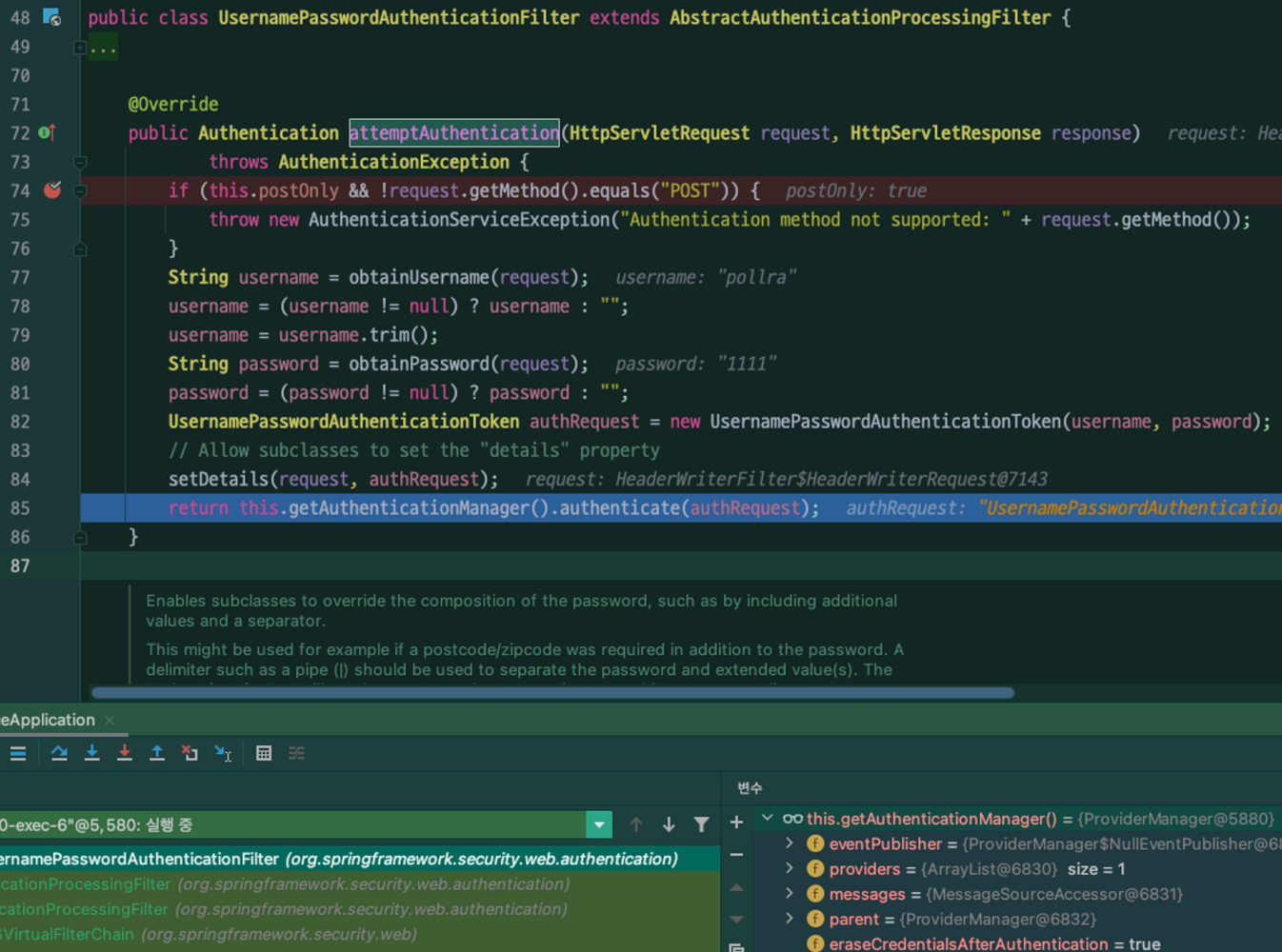This screenshot has height=952, width=1282.
Task: Open the thread selector dropdown
Action: pyautogui.click(x=599, y=824)
